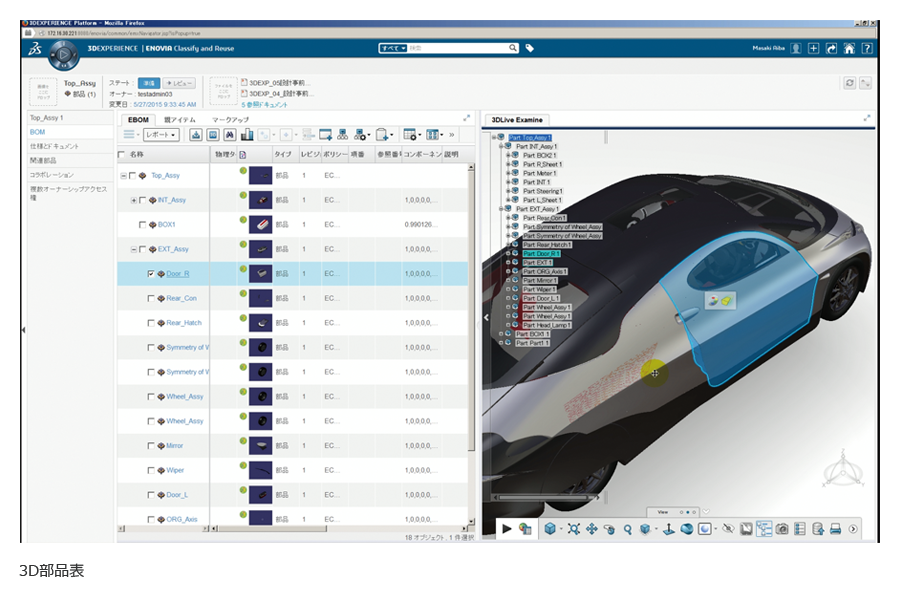Screen dimensions: 900x598
Task: Tick the checkbox for INT_Assy row
Action: pyautogui.click(x=143, y=200)
